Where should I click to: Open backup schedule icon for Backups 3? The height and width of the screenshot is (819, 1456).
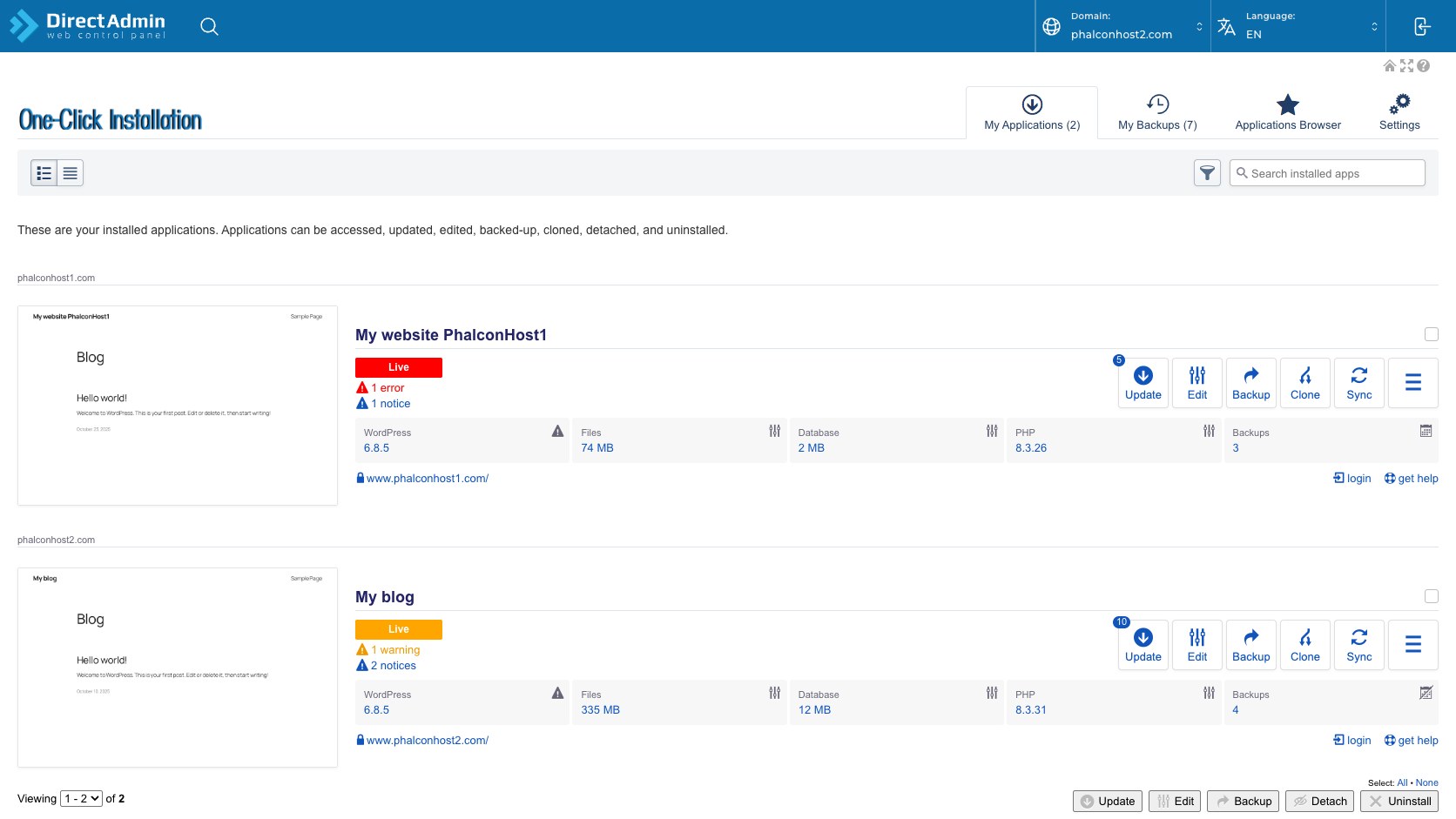click(x=1426, y=431)
